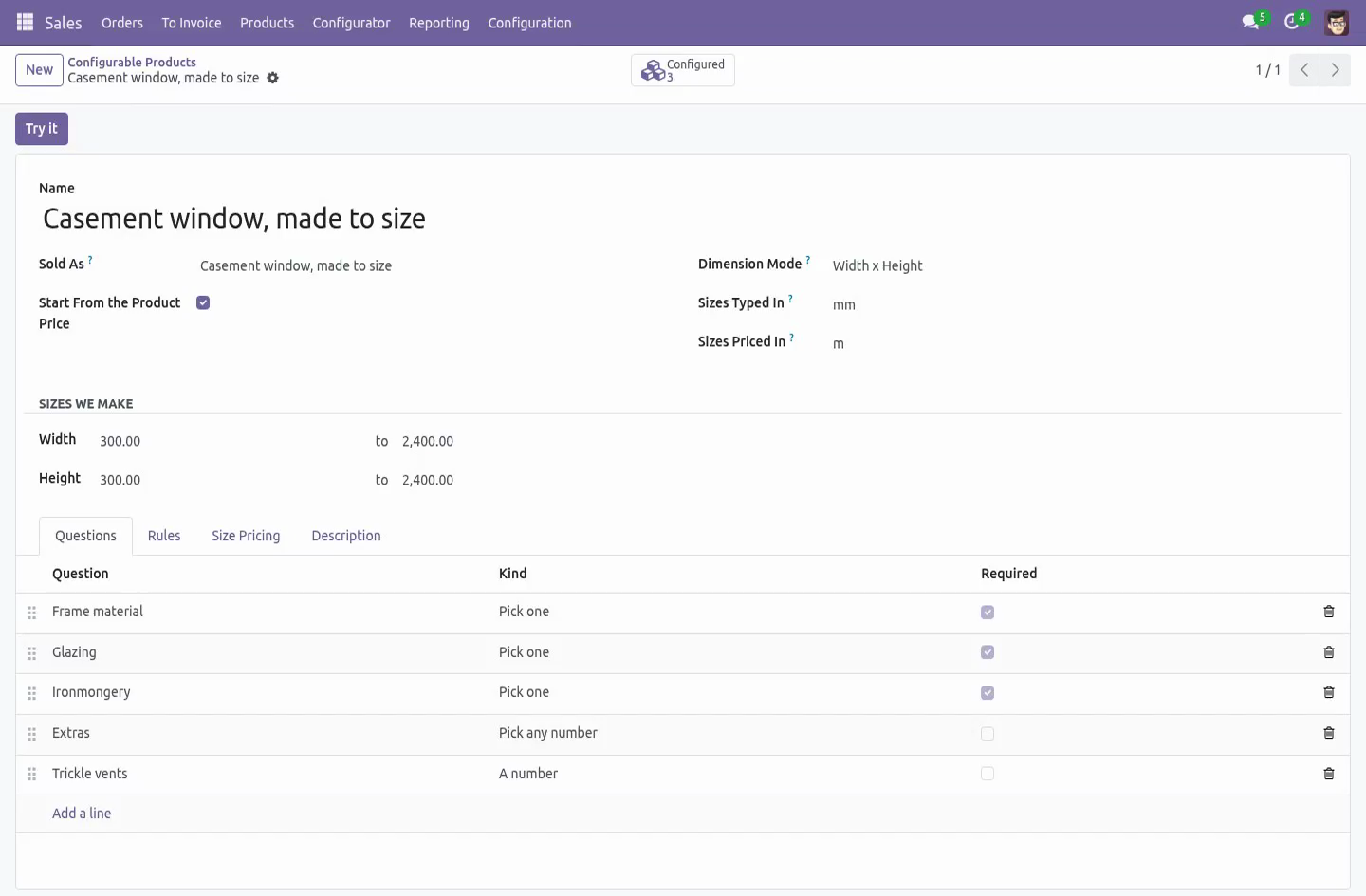Grab the drag handle for Extras
This screenshot has height=896, width=1366.
(x=31, y=734)
